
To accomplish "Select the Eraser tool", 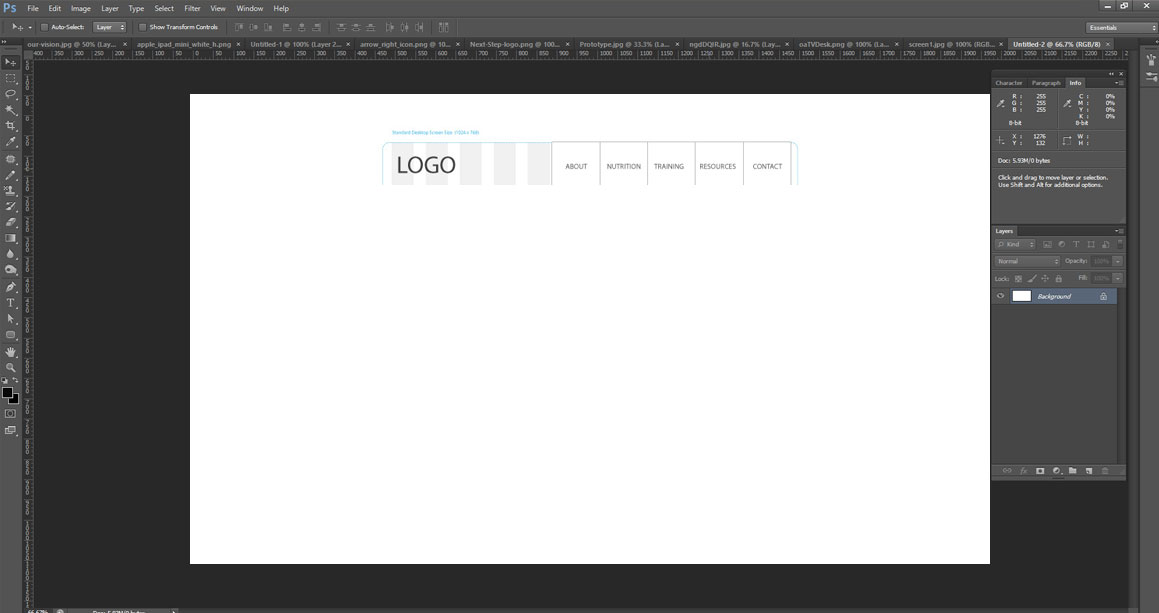I will coord(10,223).
